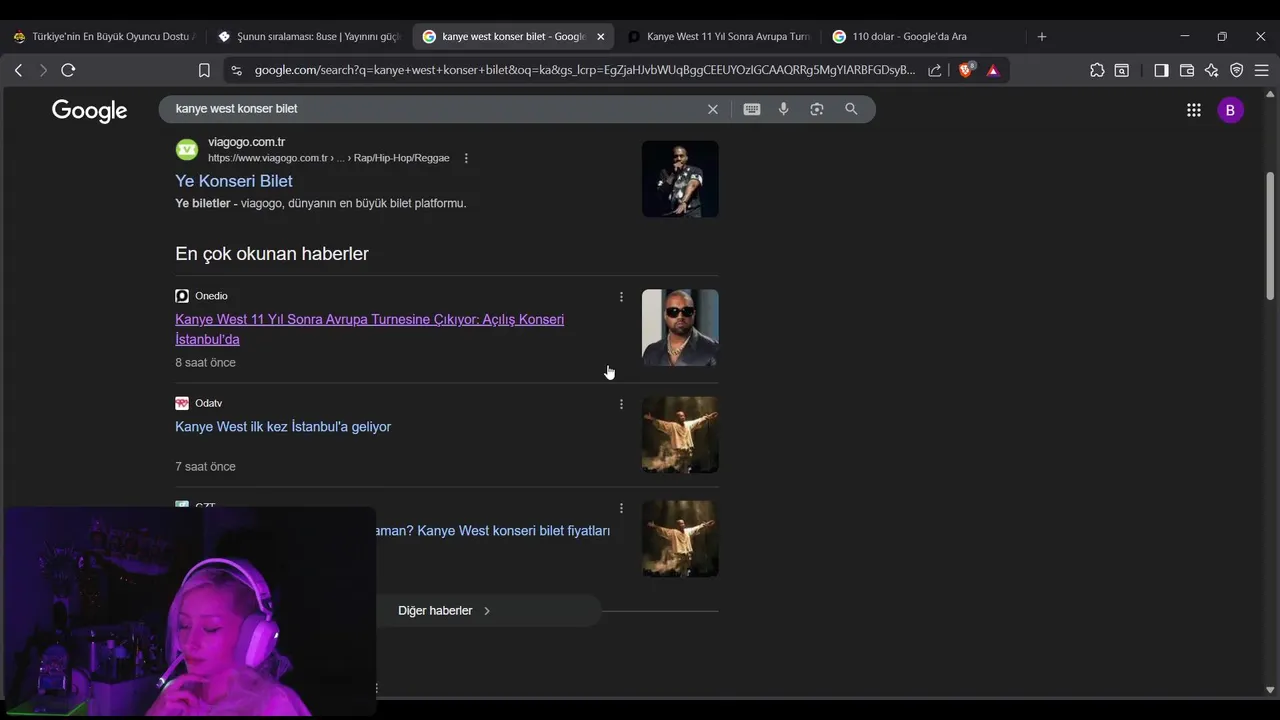This screenshot has height=720, width=1280.
Task: Click the '8 saat önce' timestamp
Action: pos(205,363)
